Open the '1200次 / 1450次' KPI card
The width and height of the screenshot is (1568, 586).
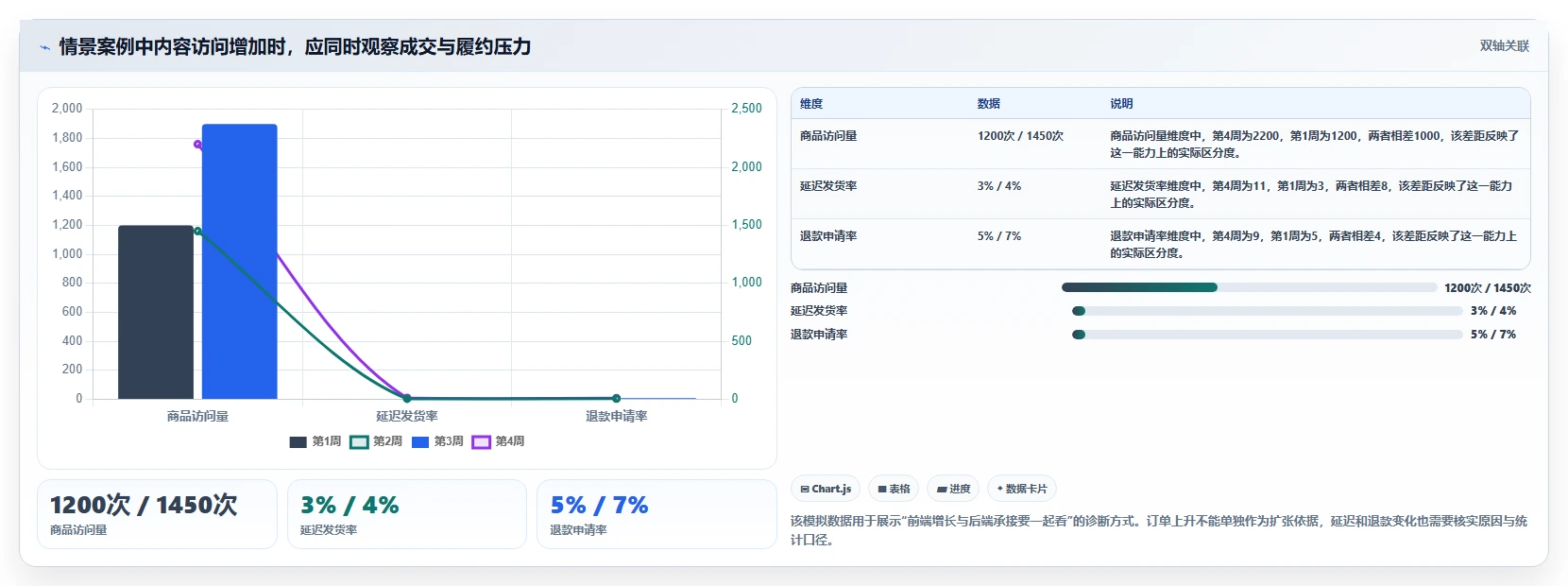click(x=157, y=514)
